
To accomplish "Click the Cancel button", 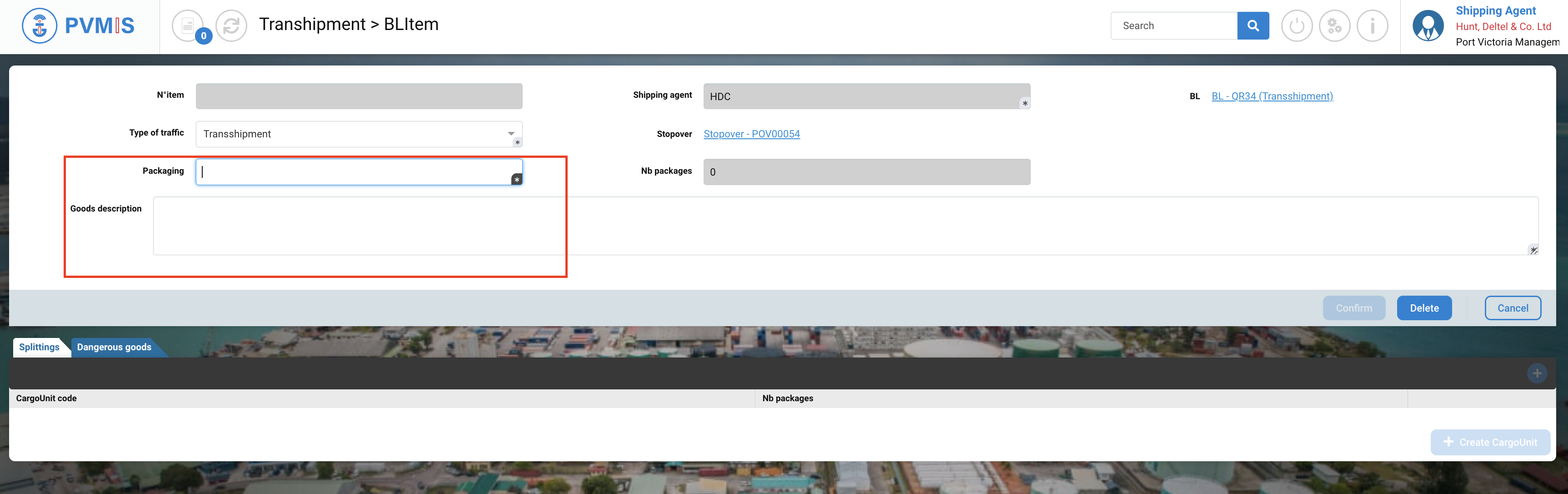I will [x=1512, y=308].
